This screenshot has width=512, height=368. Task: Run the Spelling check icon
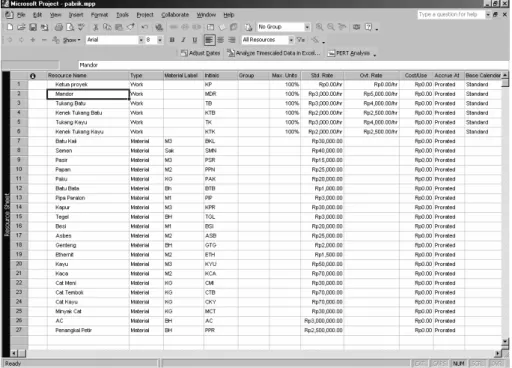click(x=81, y=27)
